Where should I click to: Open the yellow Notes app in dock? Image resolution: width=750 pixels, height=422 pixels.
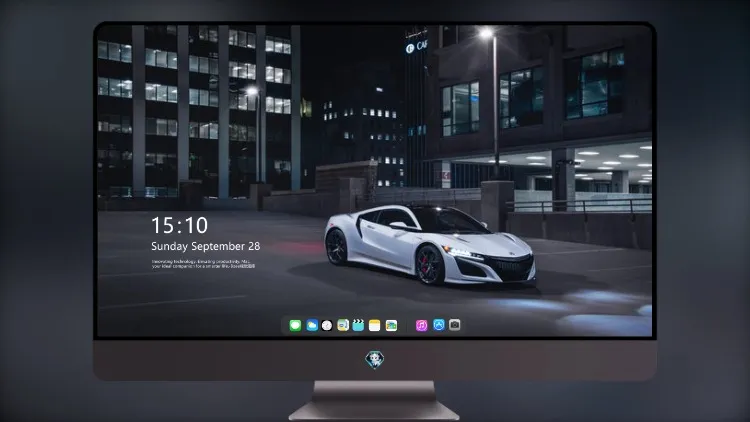(375, 325)
